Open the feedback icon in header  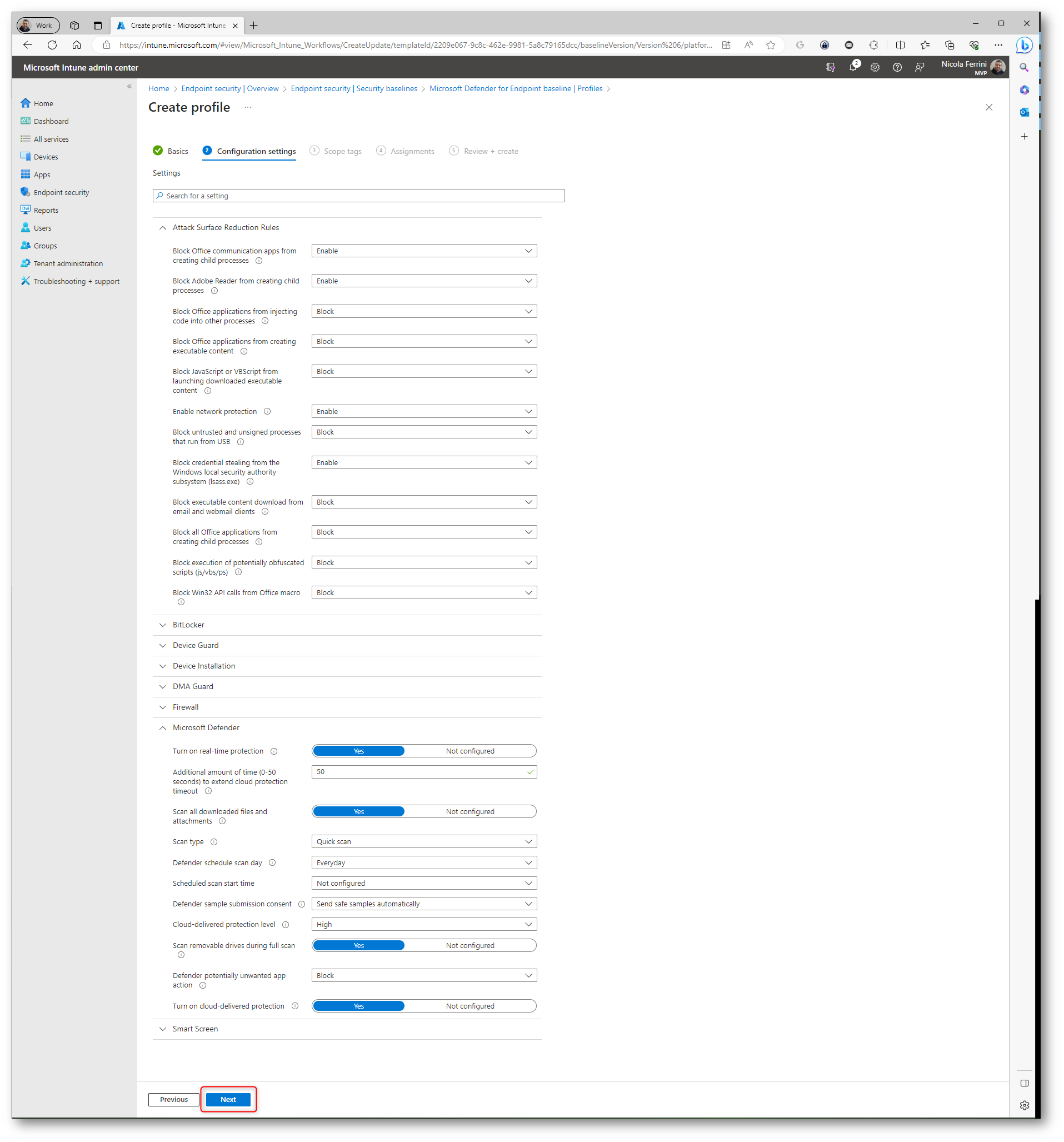[920, 67]
